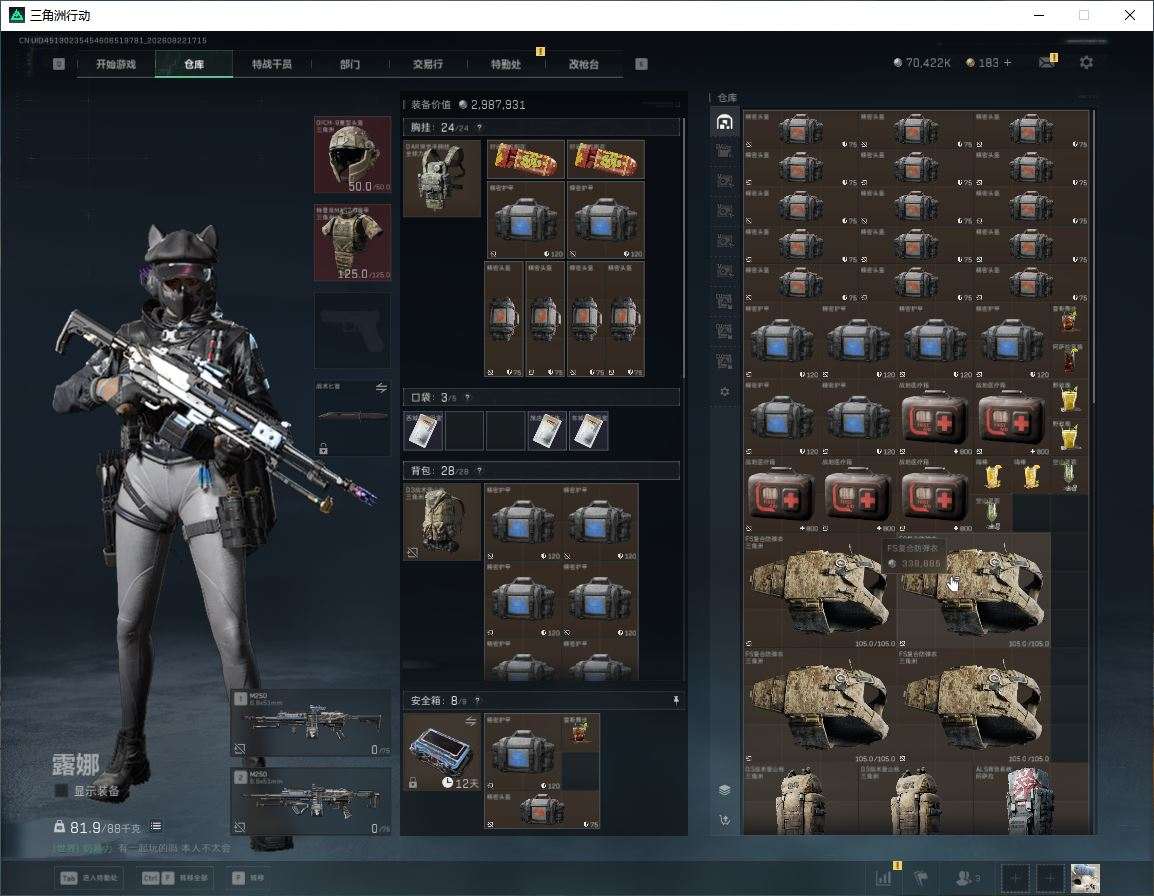Go to the 交易行 tab
The height and width of the screenshot is (896, 1154).
[x=428, y=64]
